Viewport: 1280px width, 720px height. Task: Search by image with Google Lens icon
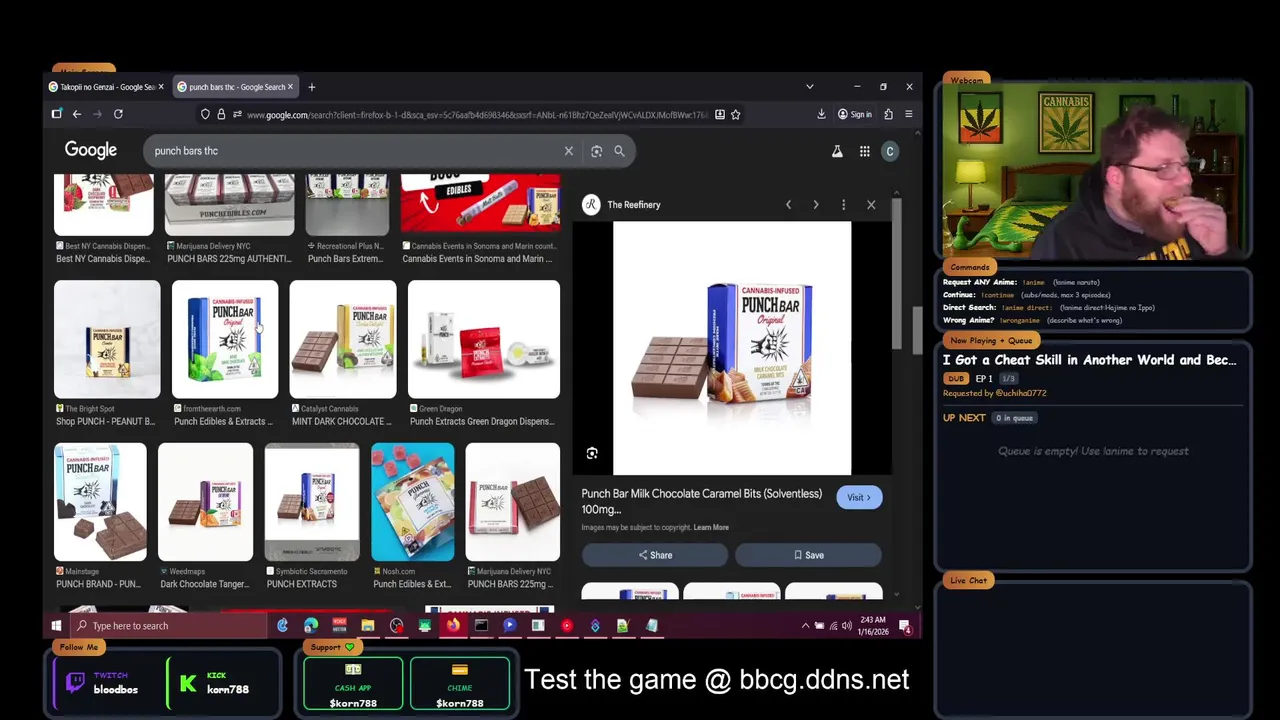[x=596, y=151]
